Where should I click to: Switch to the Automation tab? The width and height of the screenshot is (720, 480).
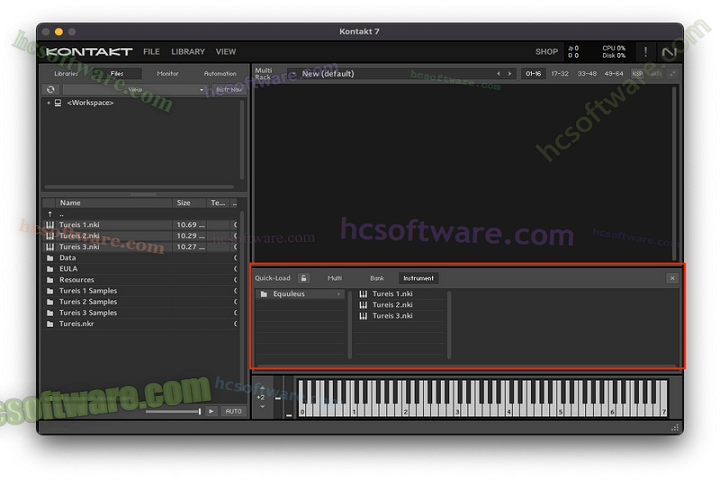coord(220,73)
